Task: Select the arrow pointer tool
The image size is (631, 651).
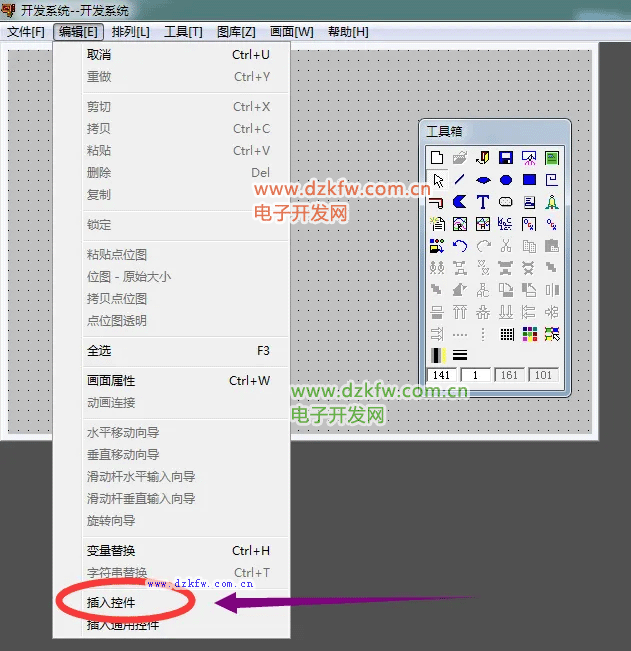Action: point(437,180)
